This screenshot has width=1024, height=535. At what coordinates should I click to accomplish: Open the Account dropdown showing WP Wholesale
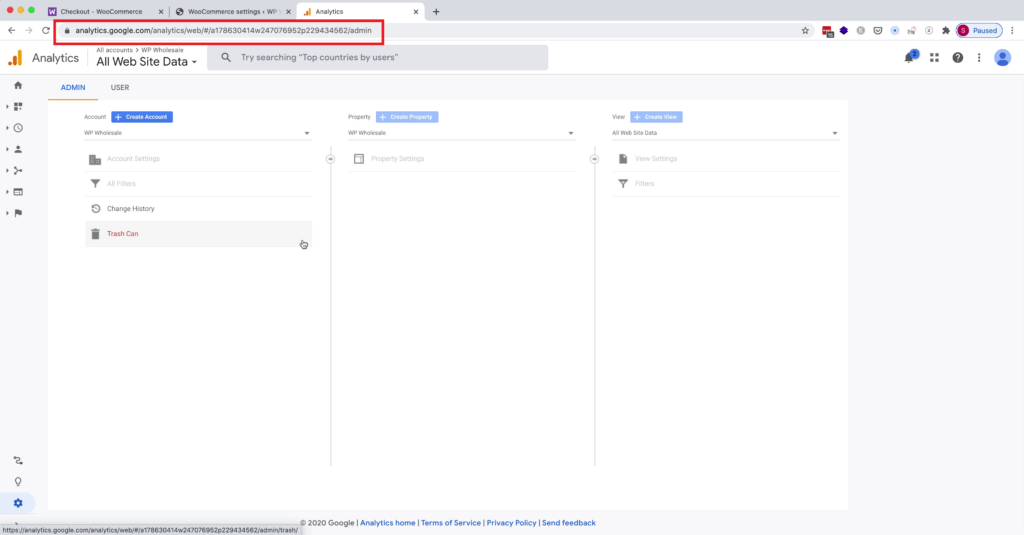point(197,133)
